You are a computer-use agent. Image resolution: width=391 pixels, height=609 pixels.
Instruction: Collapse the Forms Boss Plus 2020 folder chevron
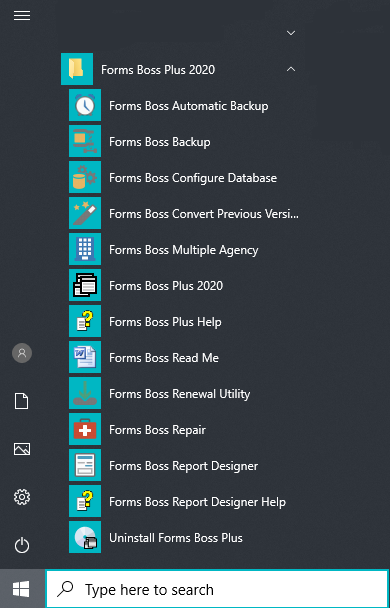pos(291,69)
